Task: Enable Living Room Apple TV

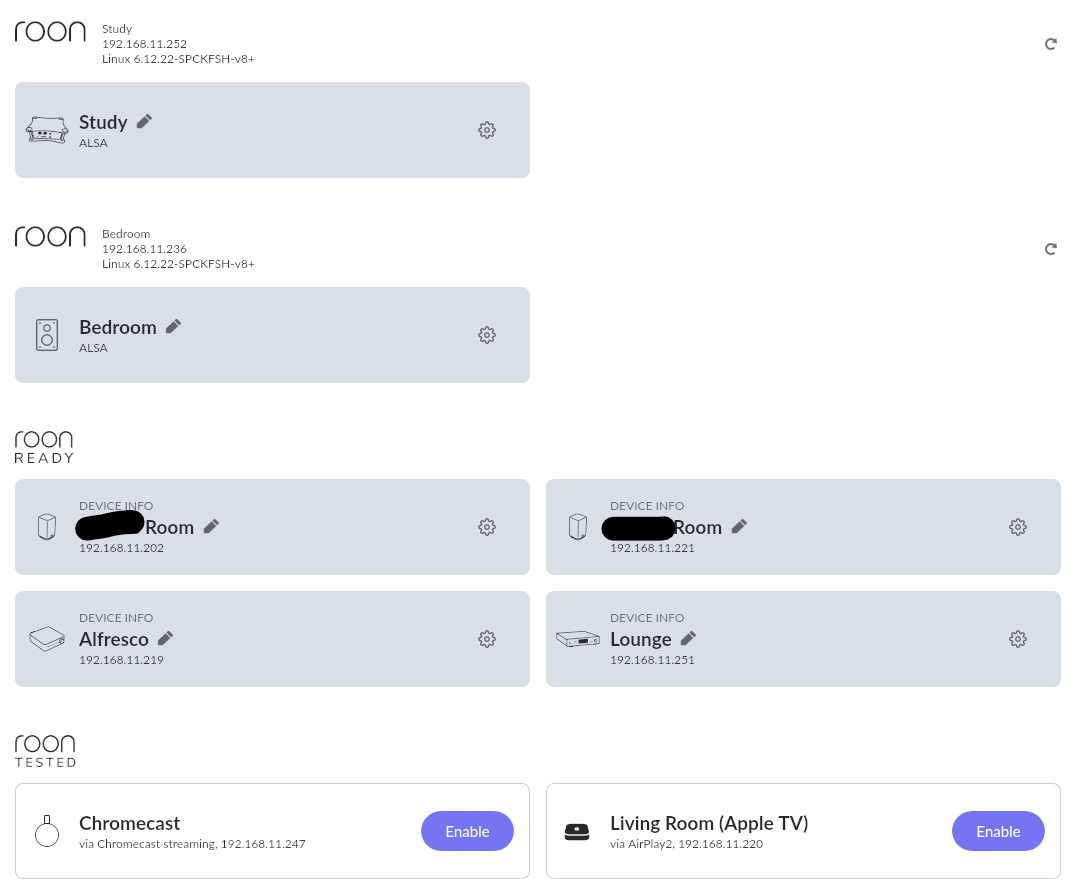Action: click(998, 831)
